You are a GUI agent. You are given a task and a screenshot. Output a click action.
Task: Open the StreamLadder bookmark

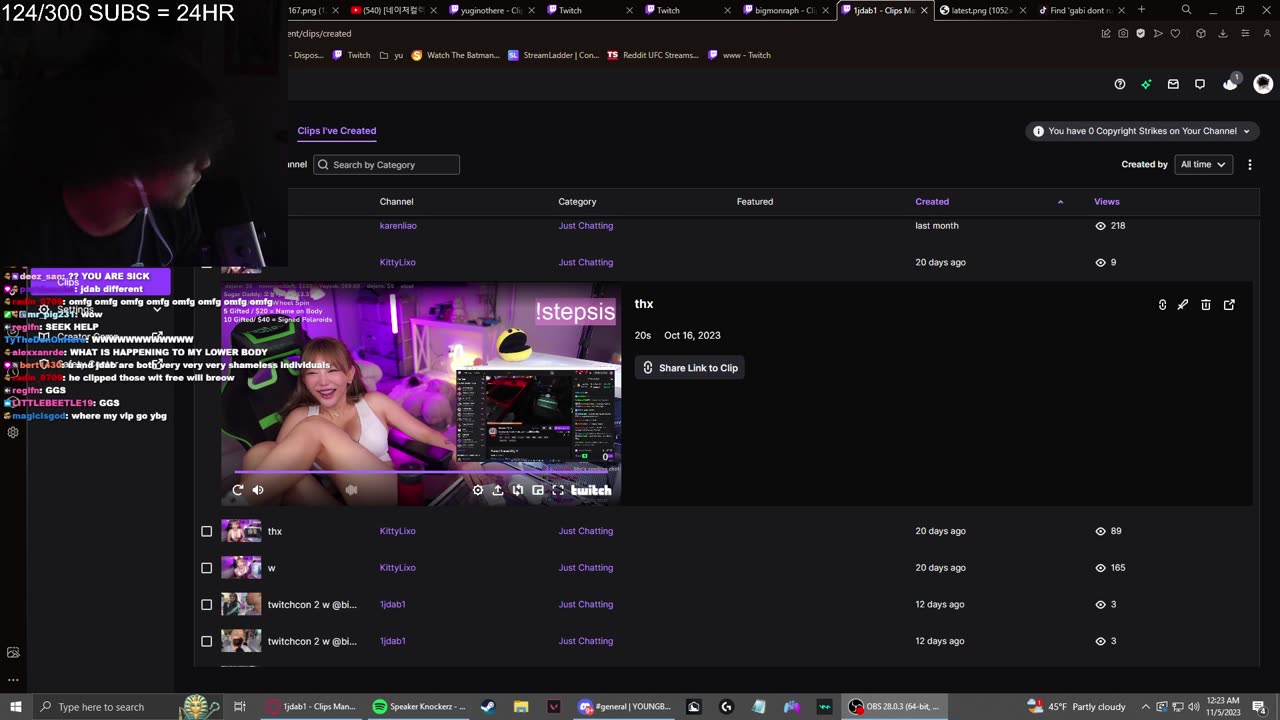[553, 55]
